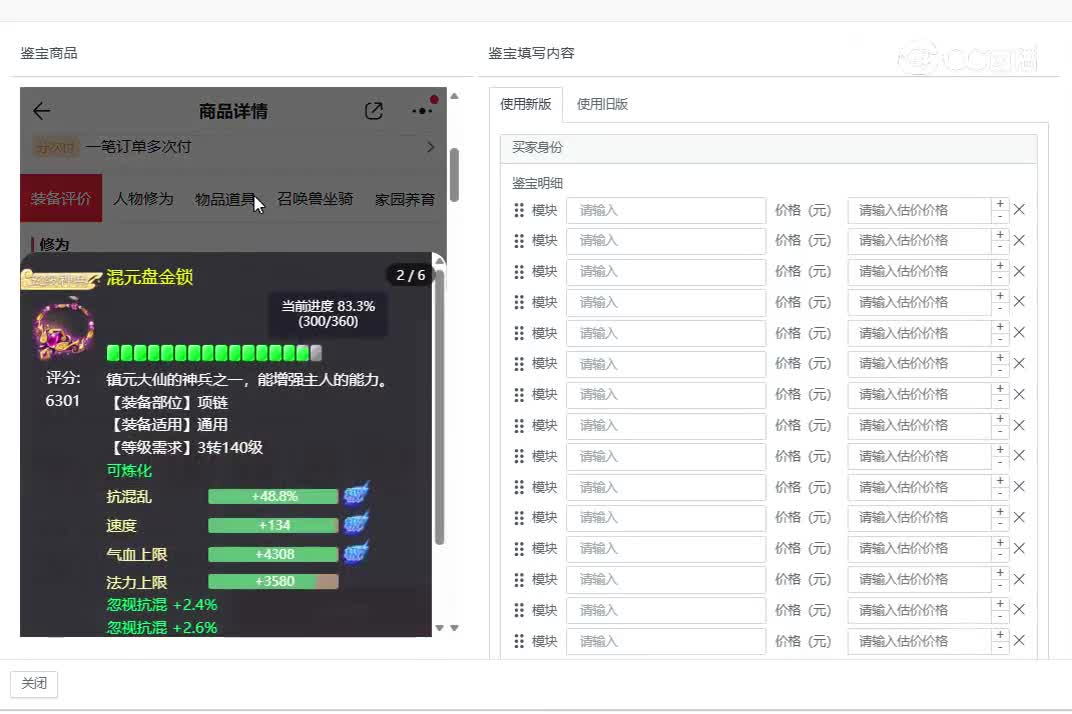Click the product panel scrollbar thumb
This screenshot has width=1072, height=714.
coord(454,175)
